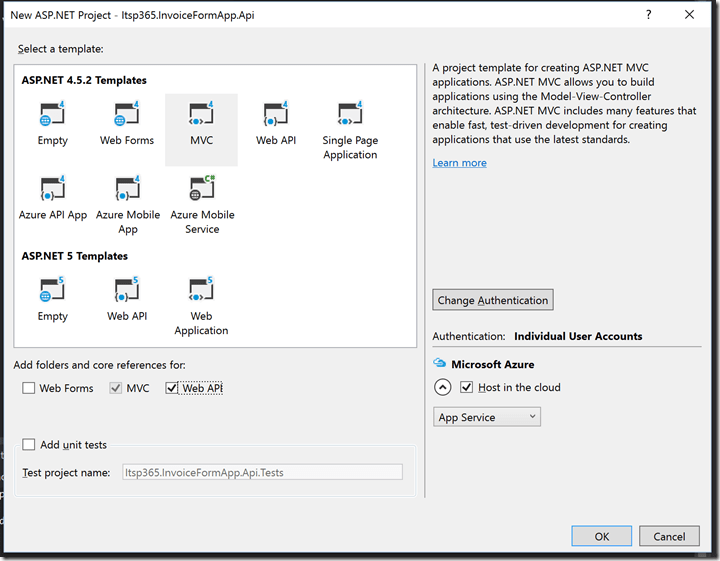720x561 pixels.
Task: Open the Learn more link
Action: (x=459, y=163)
